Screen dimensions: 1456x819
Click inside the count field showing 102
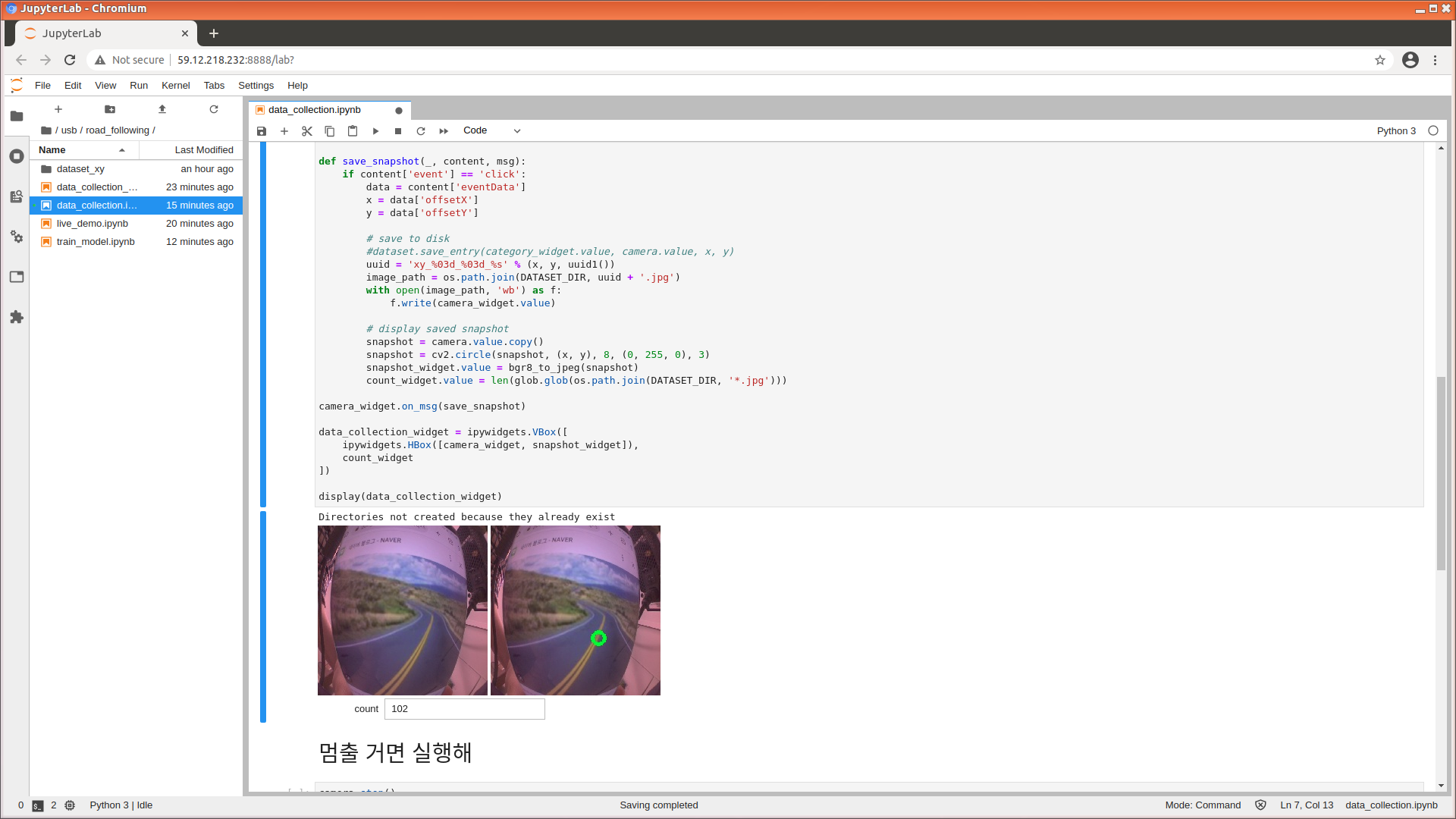(464, 709)
